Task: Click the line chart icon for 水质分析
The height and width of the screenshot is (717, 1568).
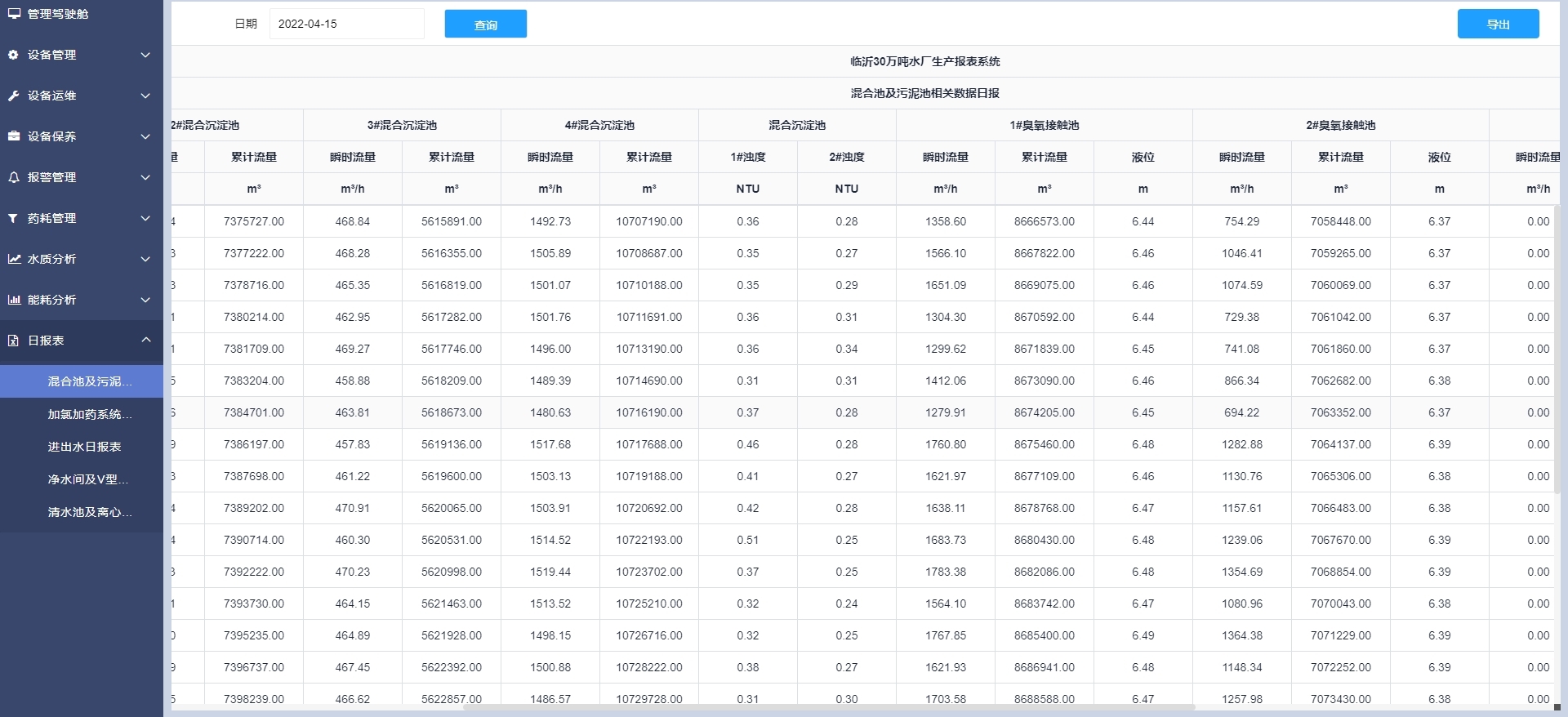Action: [x=14, y=259]
